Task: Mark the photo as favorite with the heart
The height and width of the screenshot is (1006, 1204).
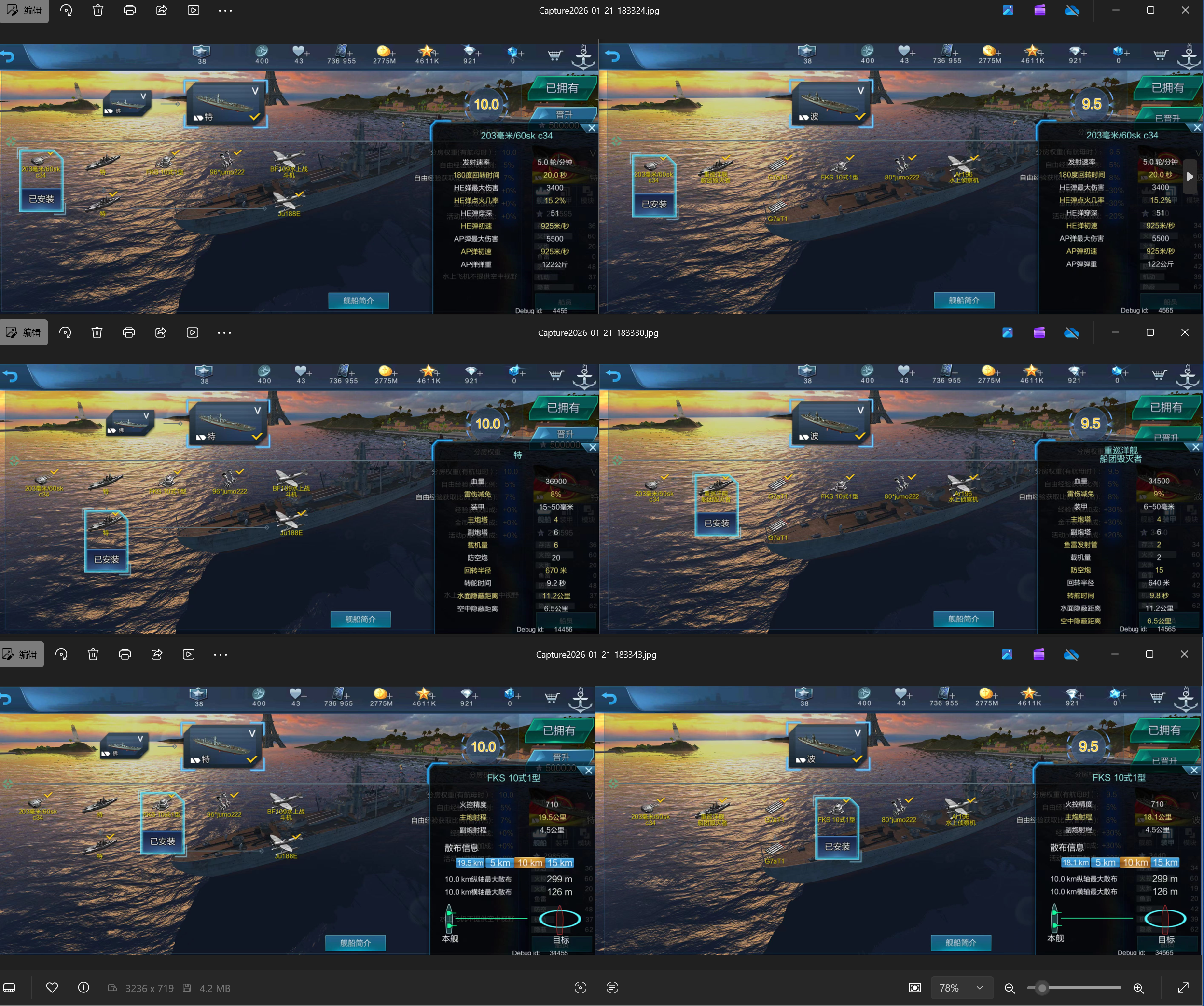Action: (x=52, y=987)
